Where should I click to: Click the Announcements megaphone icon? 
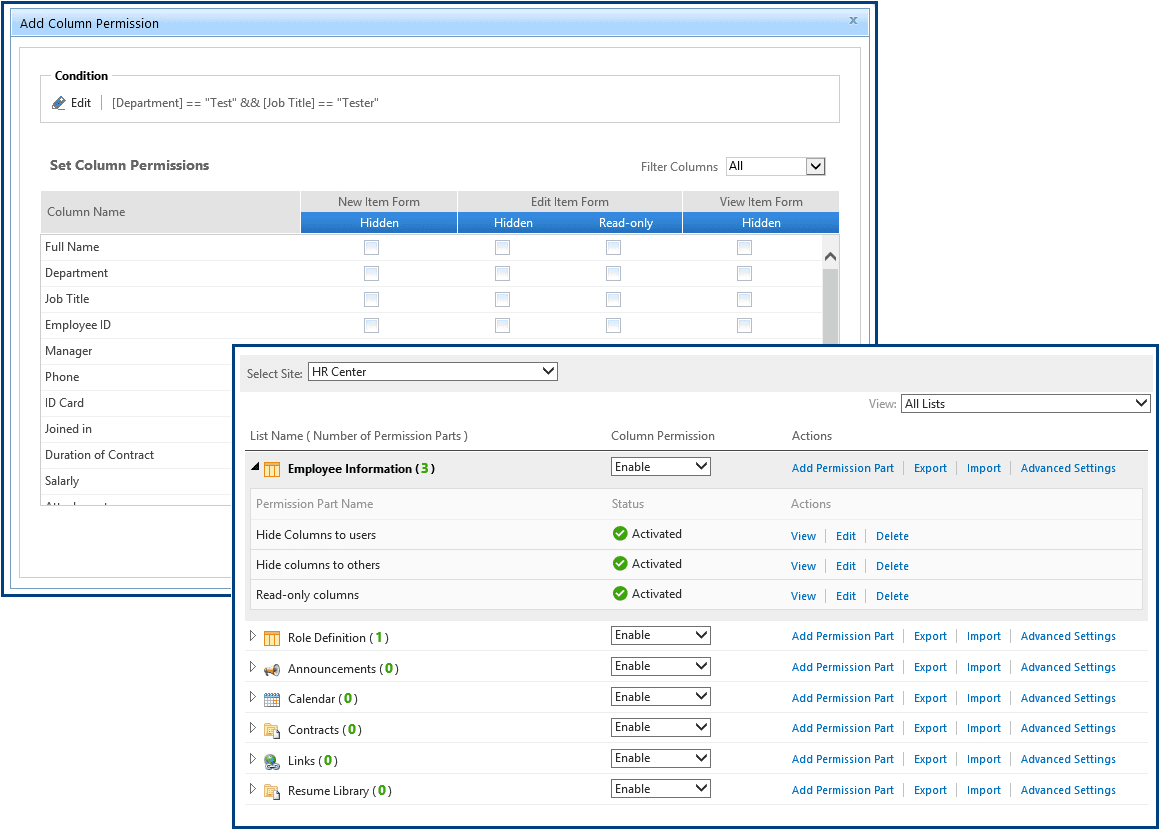[x=272, y=669]
